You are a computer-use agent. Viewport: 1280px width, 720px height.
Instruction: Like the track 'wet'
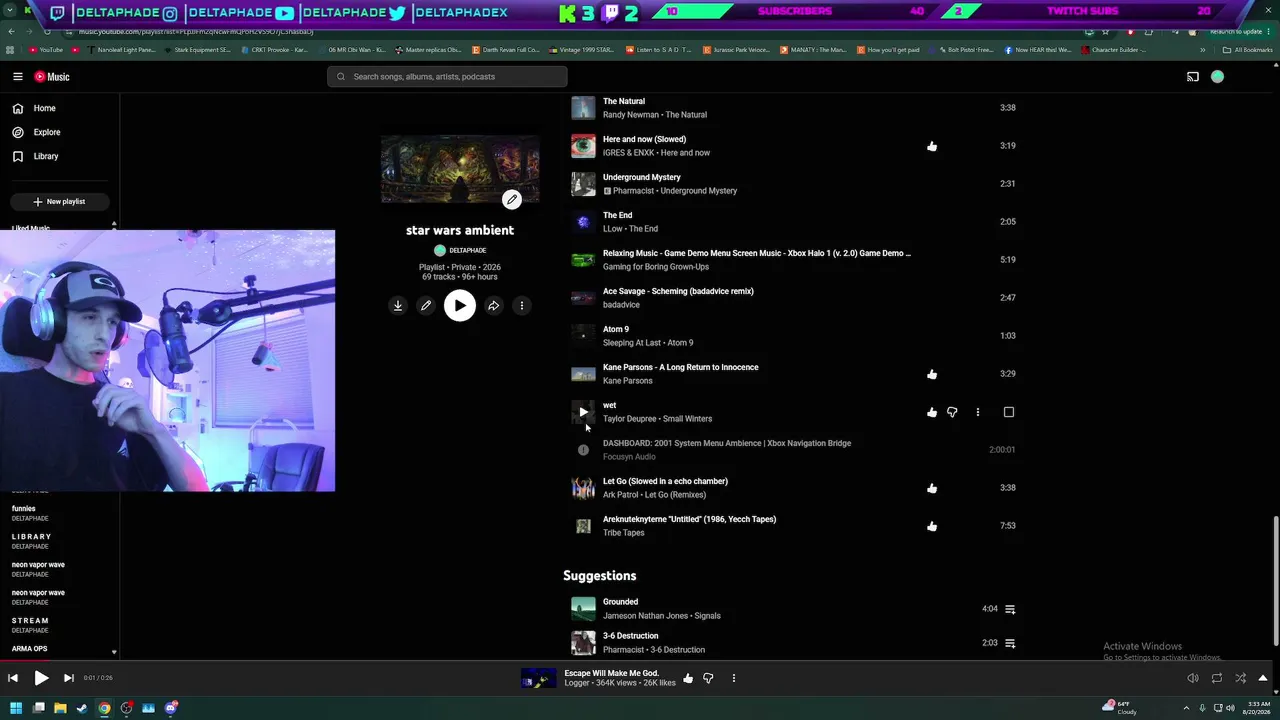(932, 412)
